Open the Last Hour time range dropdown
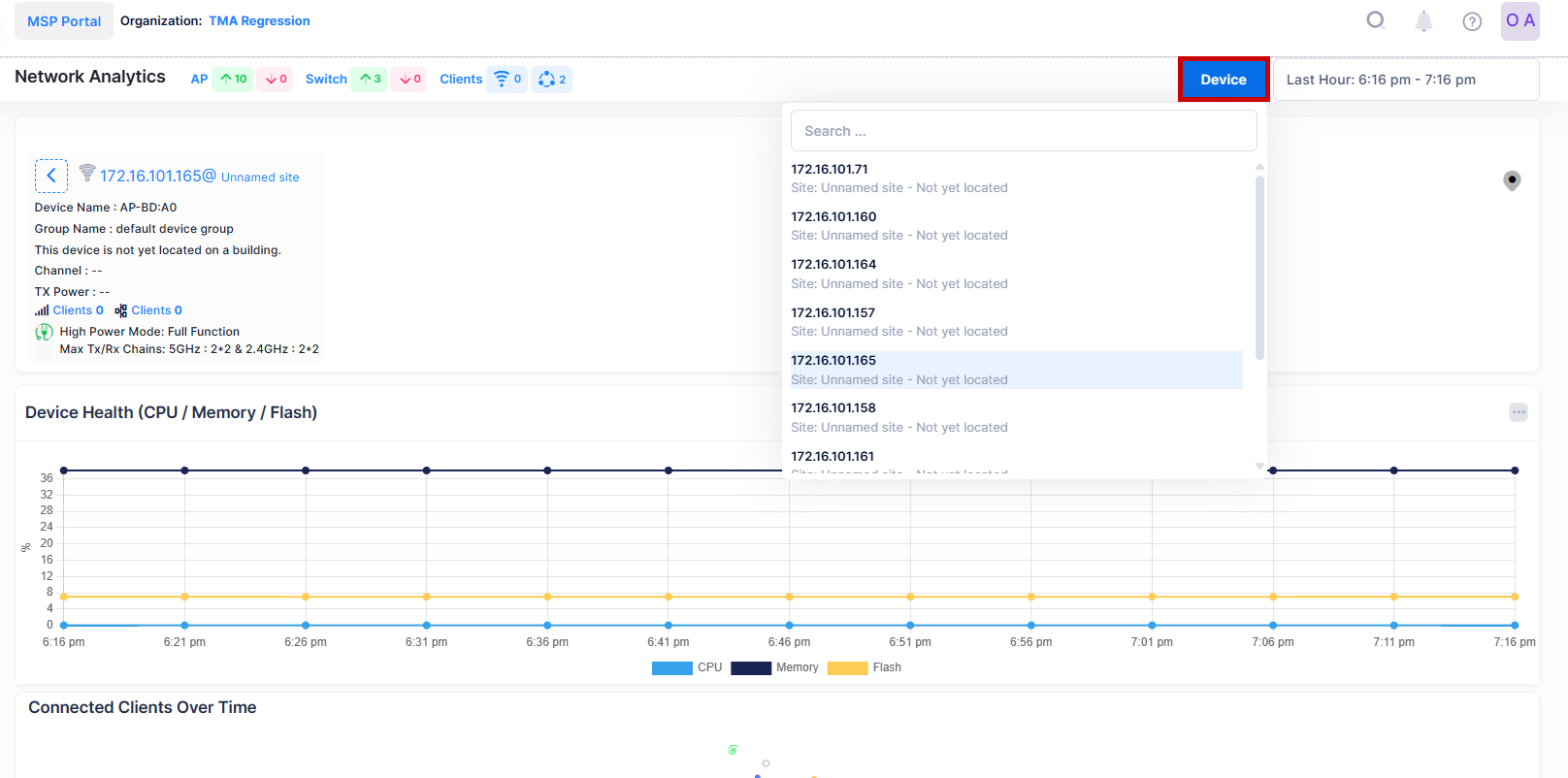Image resolution: width=1568 pixels, height=778 pixels. [x=1405, y=80]
